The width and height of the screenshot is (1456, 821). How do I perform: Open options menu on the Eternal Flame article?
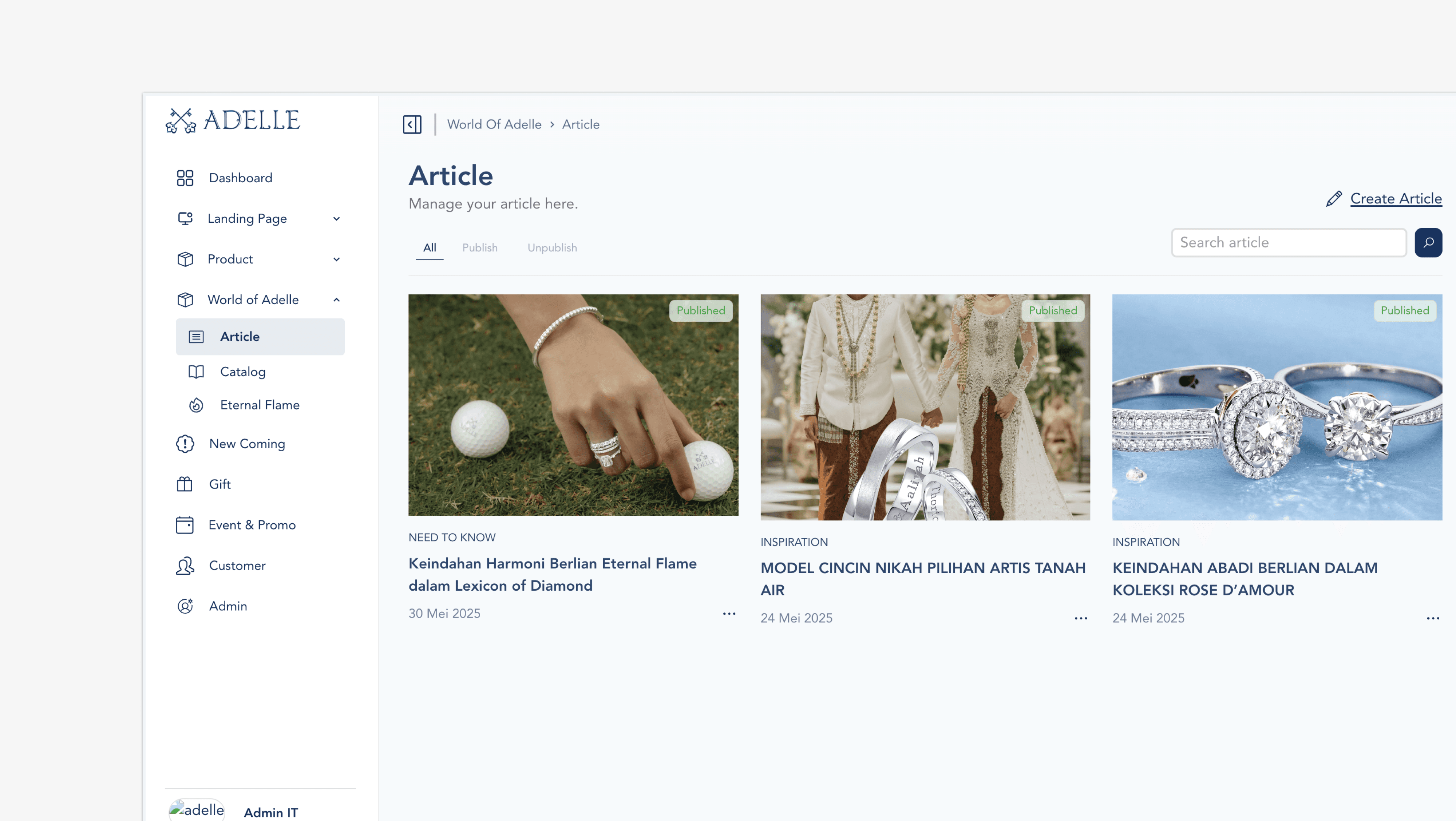(x=729, y=614)
